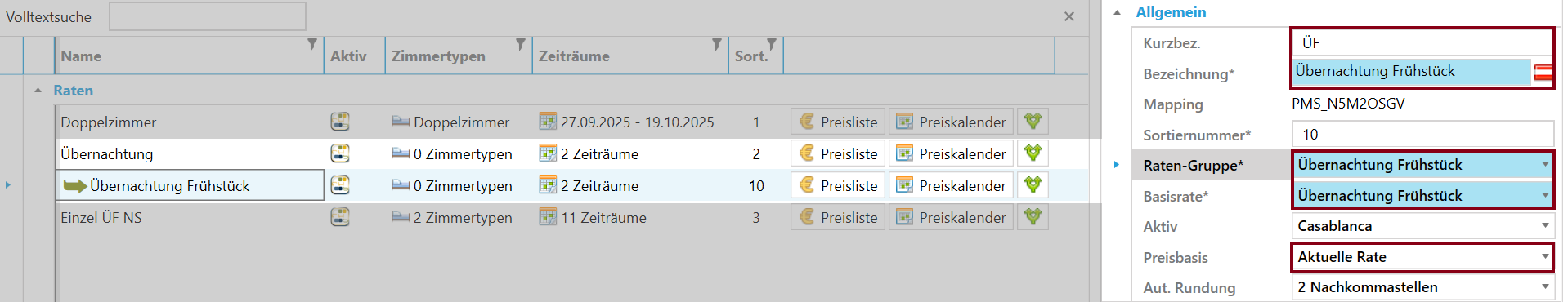Toggle Aktiv status for Einzel ÜF NS
This screenshot has width=1568, height=302.
tap(340, 217)
